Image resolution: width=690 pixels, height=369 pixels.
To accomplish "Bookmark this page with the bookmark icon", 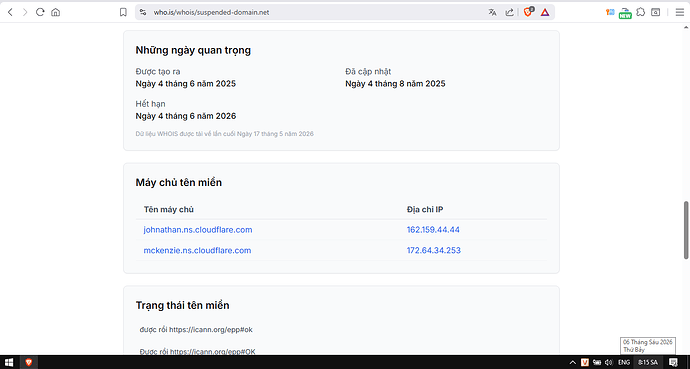I will [x=123, y=12].
